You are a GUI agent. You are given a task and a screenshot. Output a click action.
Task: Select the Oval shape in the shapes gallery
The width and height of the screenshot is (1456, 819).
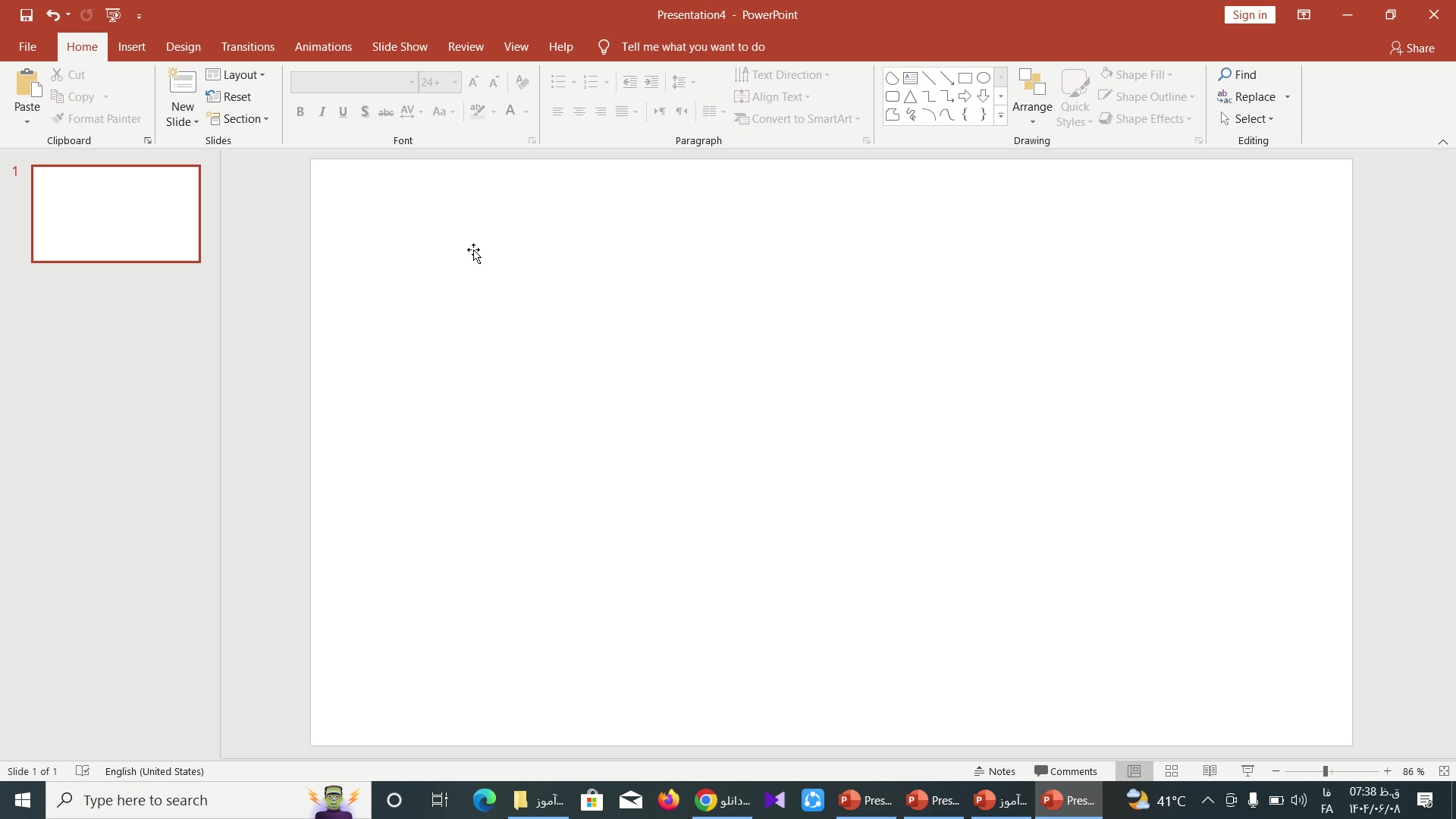coord(984,78)
